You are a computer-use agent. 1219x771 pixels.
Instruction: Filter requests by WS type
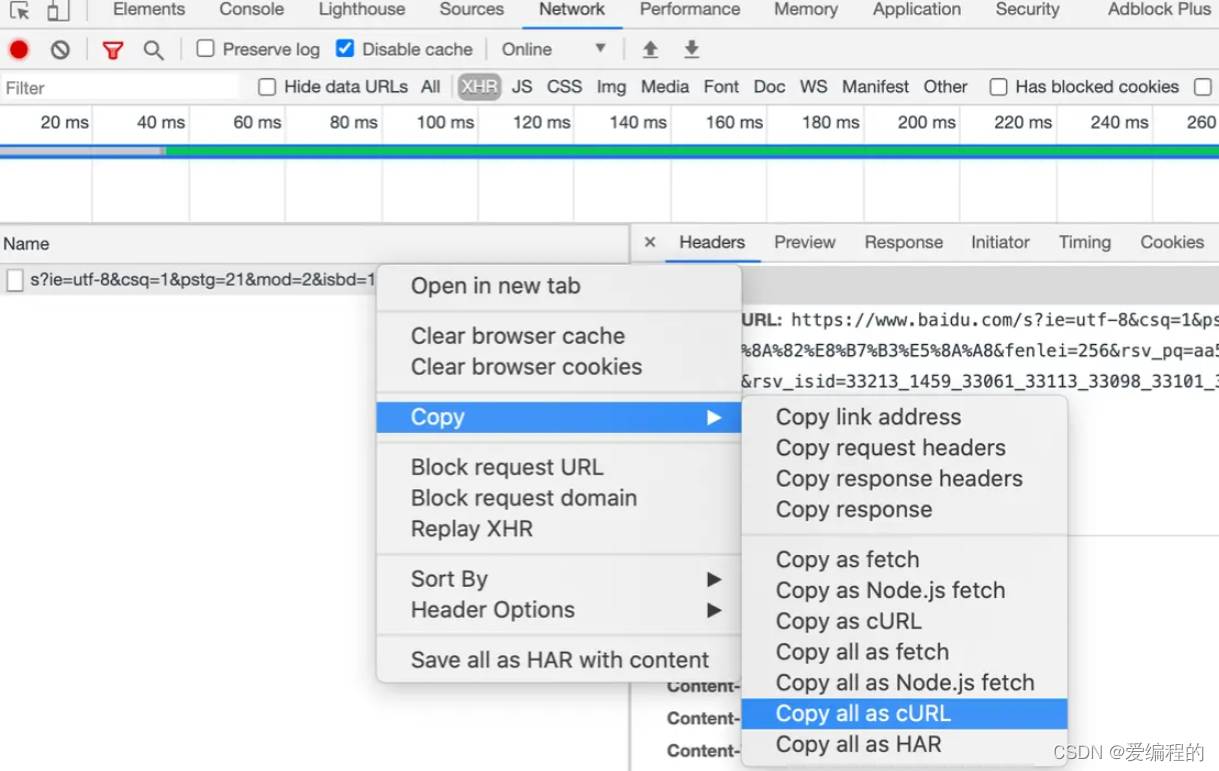point(814,87)
